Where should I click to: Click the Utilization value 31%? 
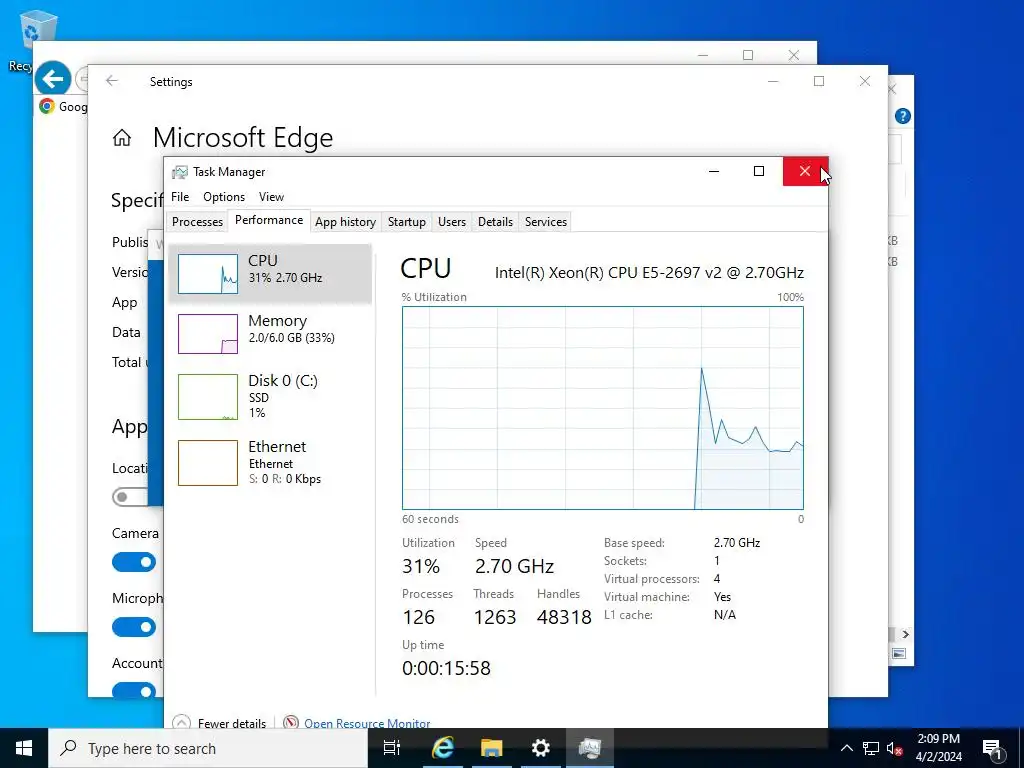tap(421, 566)
